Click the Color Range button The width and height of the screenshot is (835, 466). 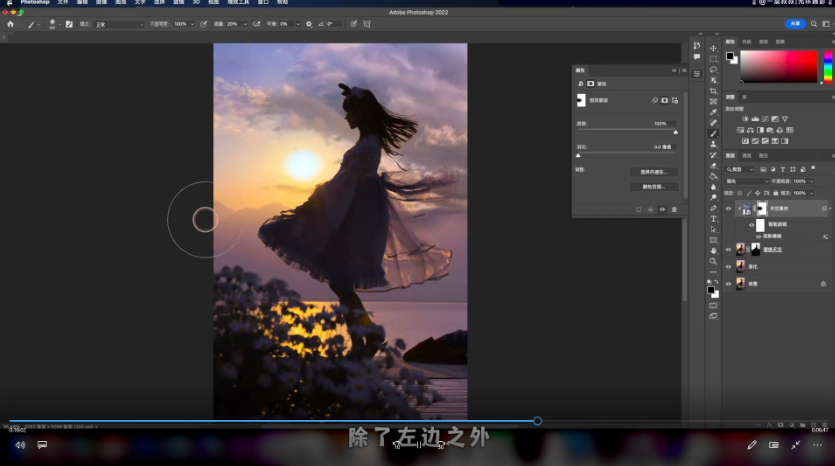(x=654, y=187)
